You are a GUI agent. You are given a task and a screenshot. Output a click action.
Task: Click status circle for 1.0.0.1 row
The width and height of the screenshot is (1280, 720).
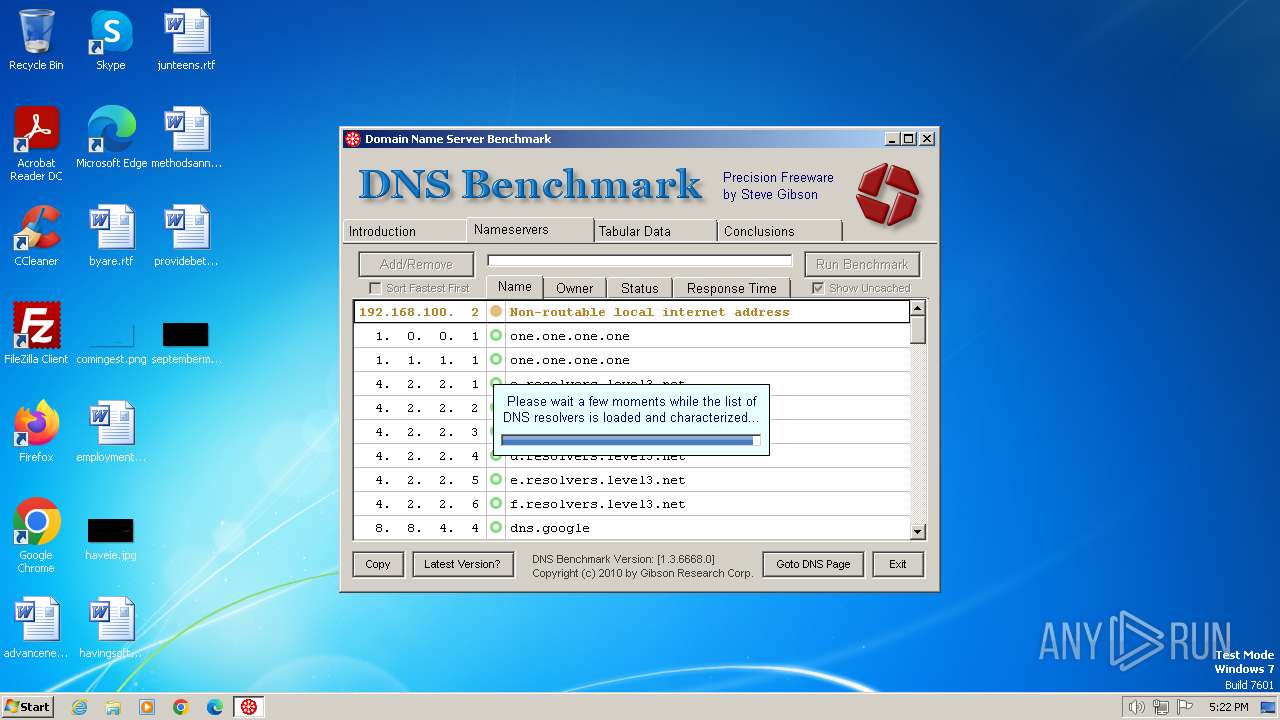point(496,336)
